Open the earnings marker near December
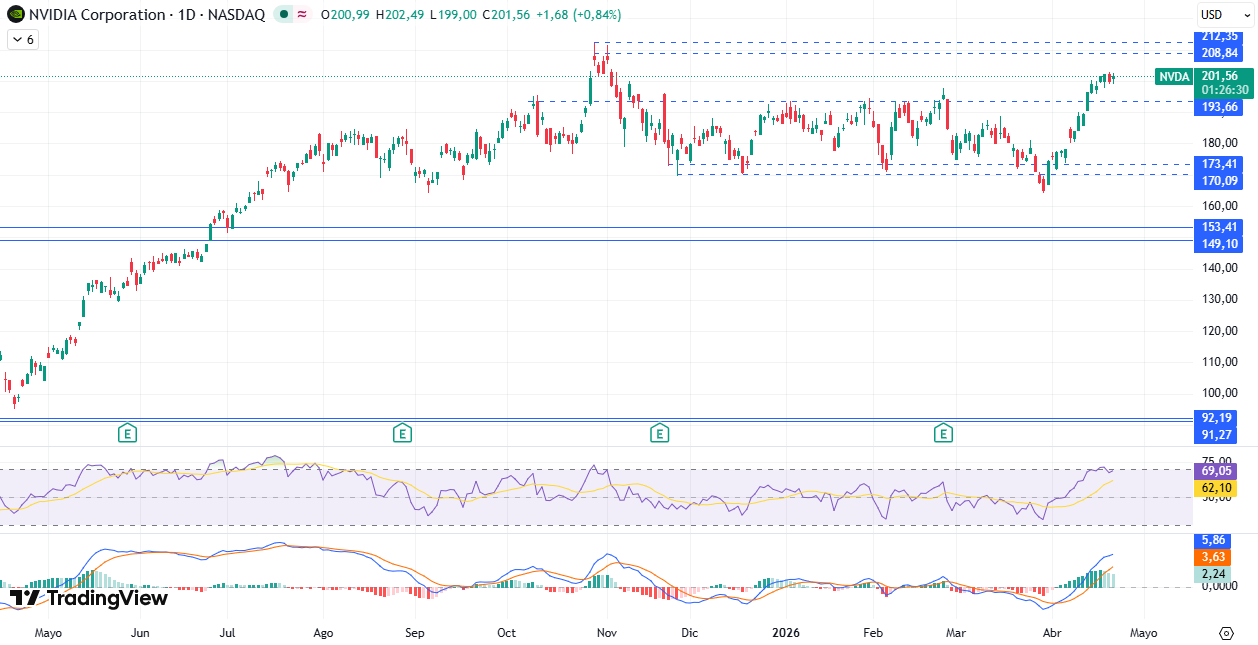 659,433
